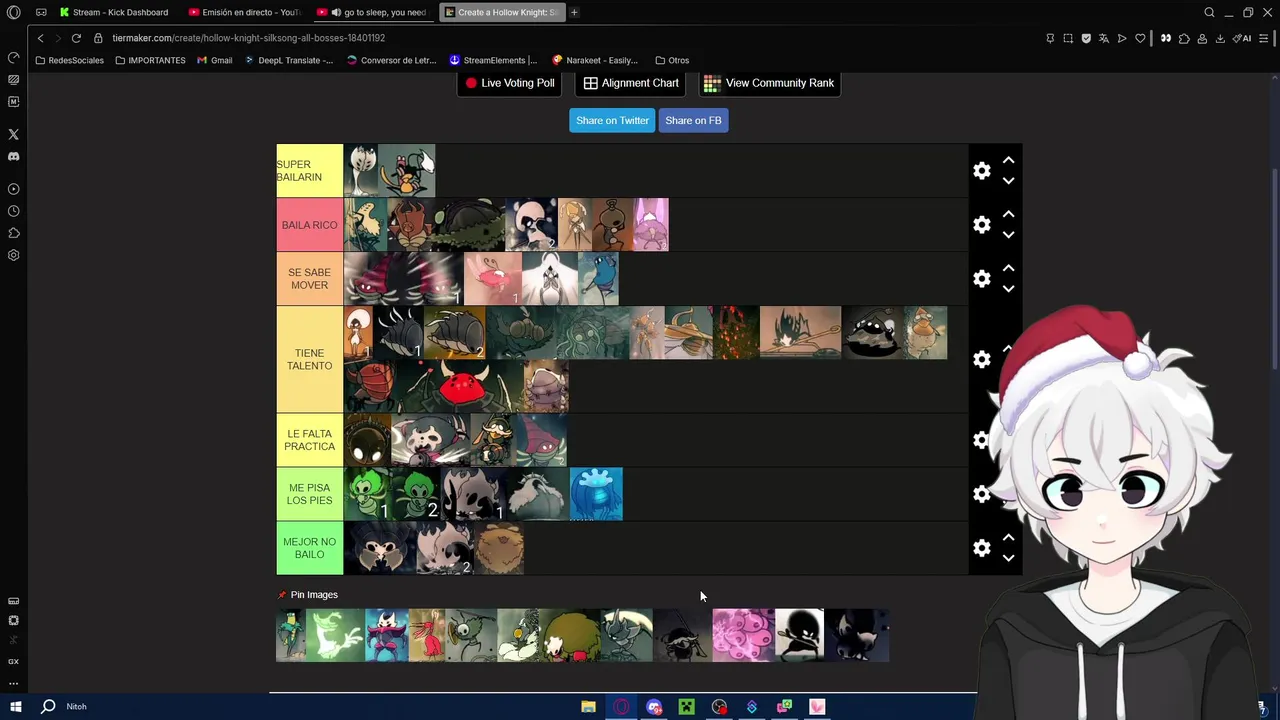Open Minecraft from taskbar
Image resolution: width=1280 pixels, height=720 pixels.
pyautogui.click(x=686, y=707)
